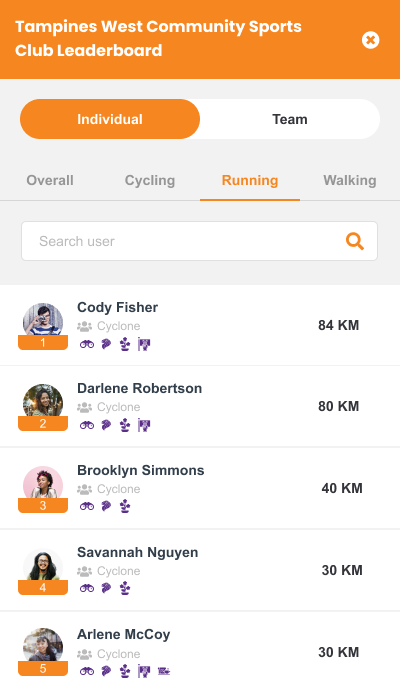The width and height of the screenshot is (400, 692).
Task: Click Darlene Robertson's plant badge icon
Action: coord(125,425)
